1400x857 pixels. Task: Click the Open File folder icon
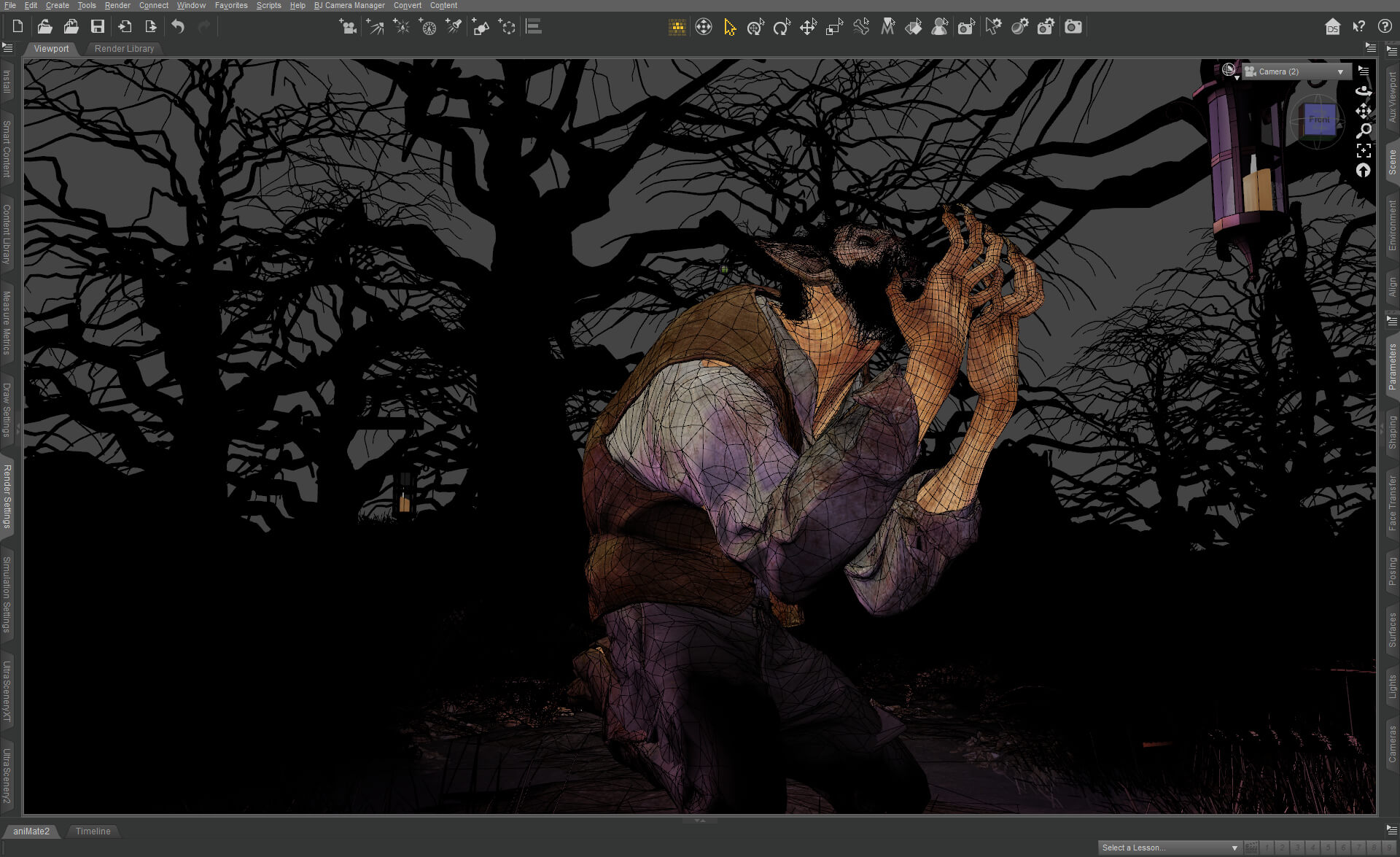click(44, 27)
